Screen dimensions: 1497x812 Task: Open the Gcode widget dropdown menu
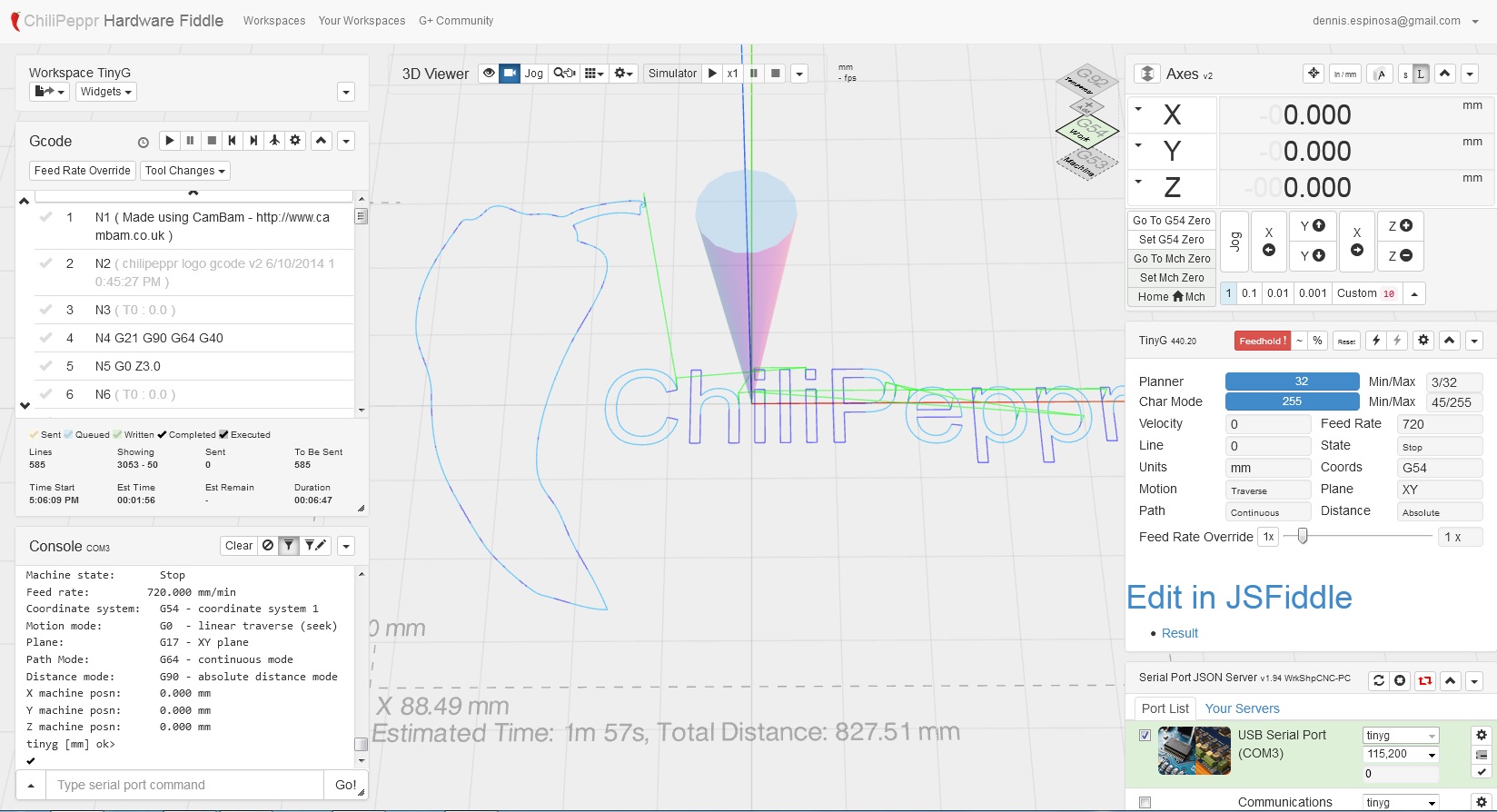(x=346, y=141)
